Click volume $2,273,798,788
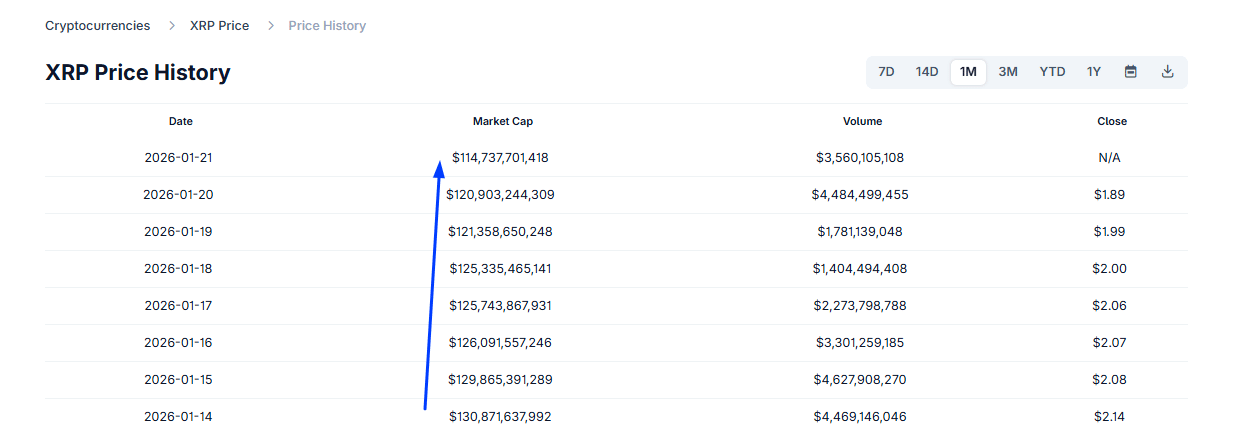Image resolution: width=1256 pixels, height=433 pixels. point(860,306)
